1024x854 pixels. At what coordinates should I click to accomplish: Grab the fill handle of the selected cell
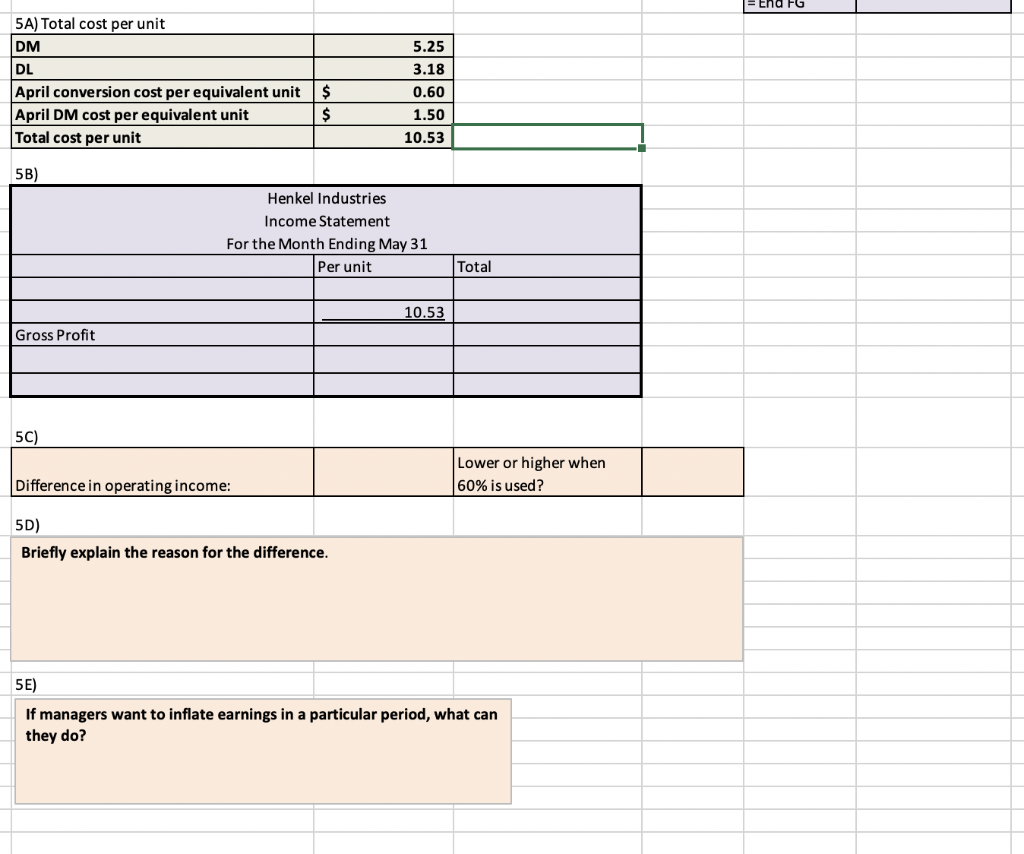coord(642,148)
